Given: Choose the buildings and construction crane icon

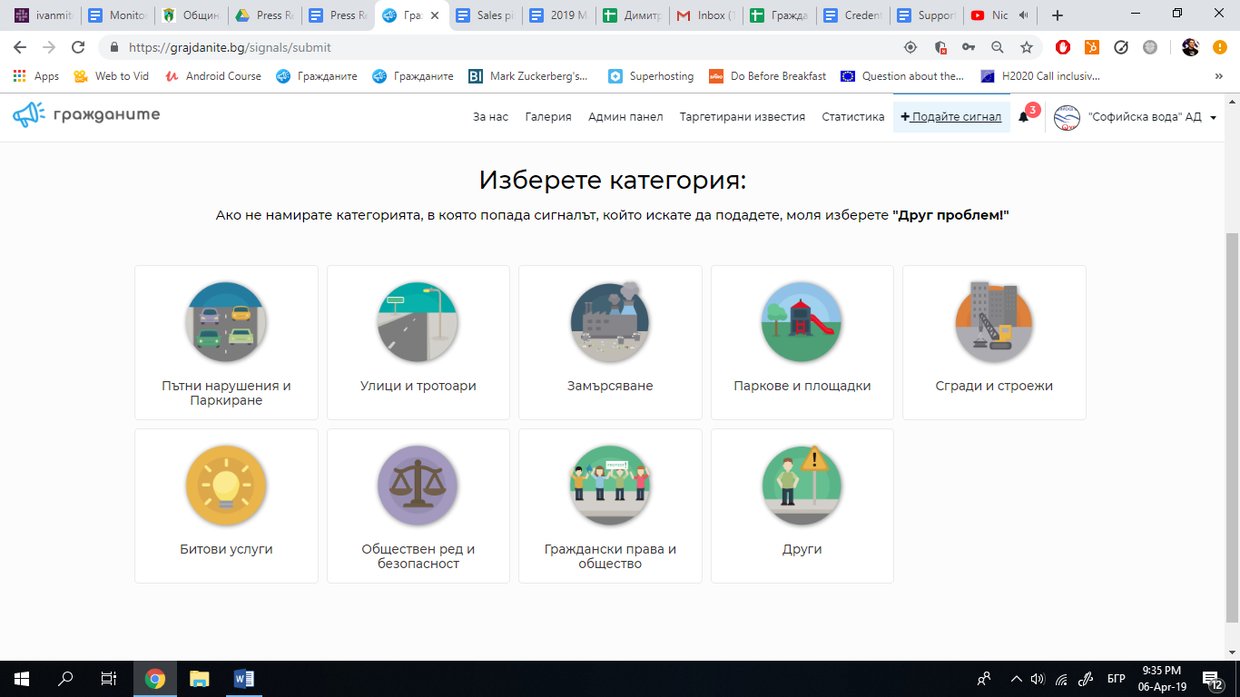Looking at the screenshot, I should pyautogui.click(x=994, y=322).
